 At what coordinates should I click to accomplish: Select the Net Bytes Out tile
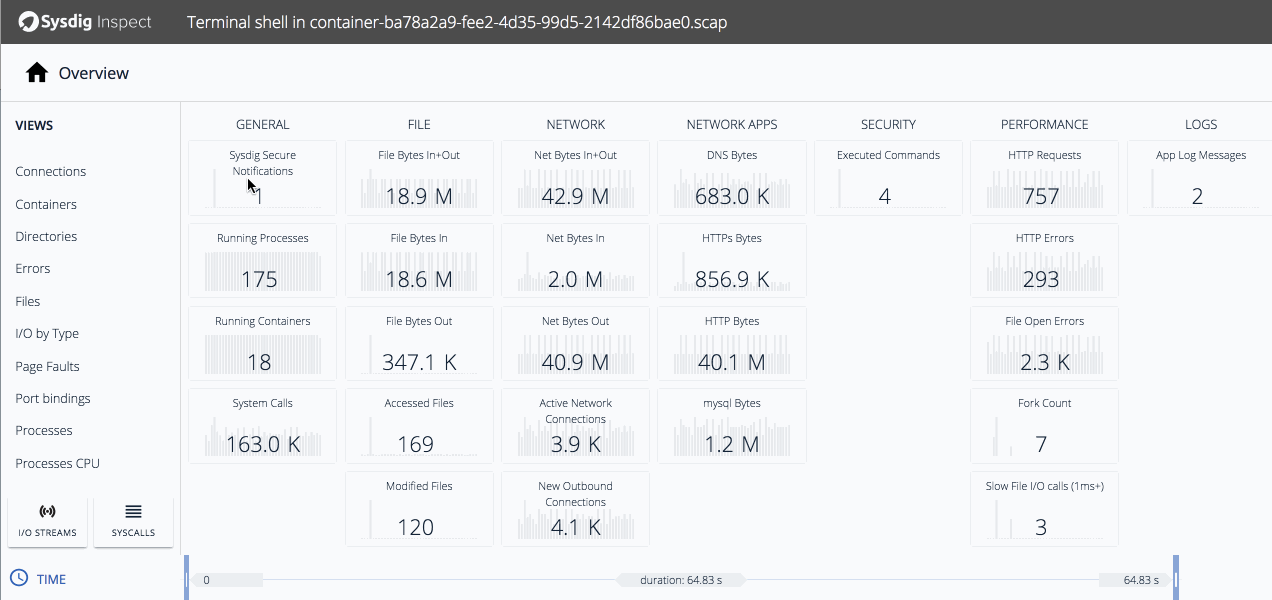click(x=576, y=343)
